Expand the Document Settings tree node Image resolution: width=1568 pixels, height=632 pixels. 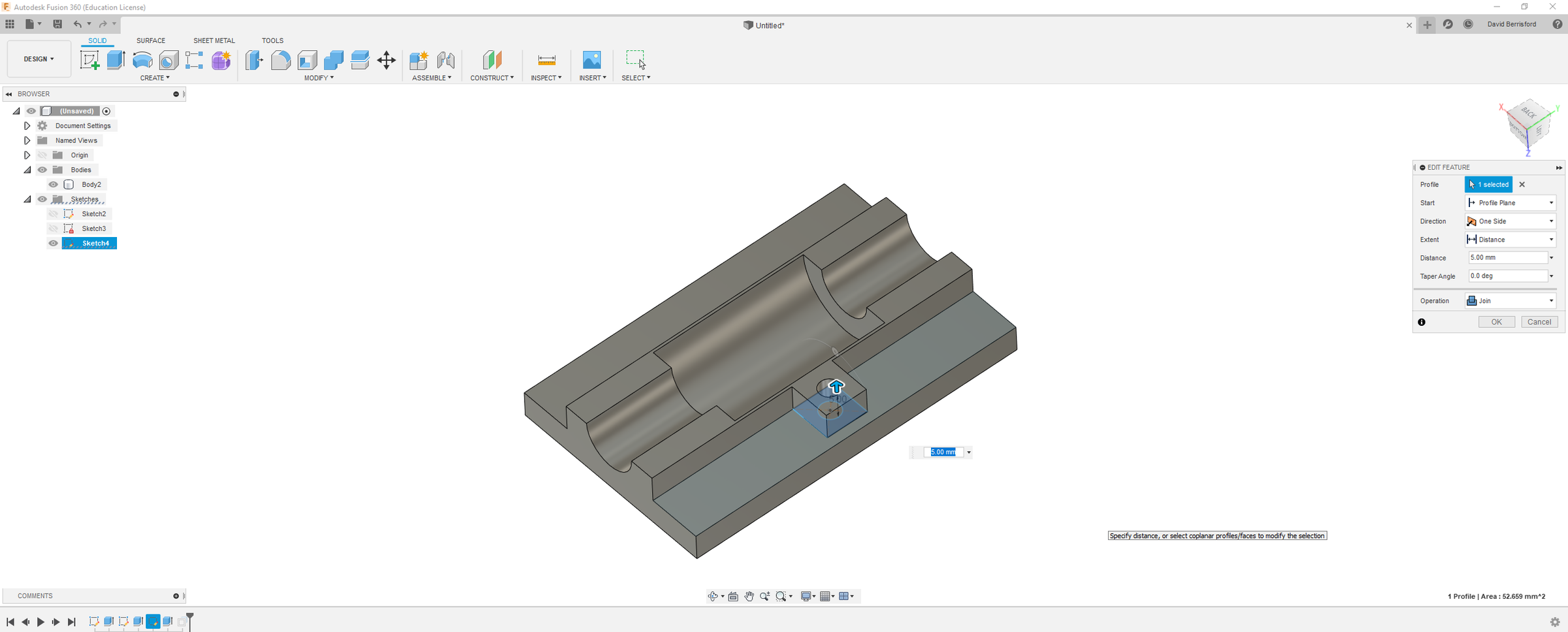[x=27, y=126]
